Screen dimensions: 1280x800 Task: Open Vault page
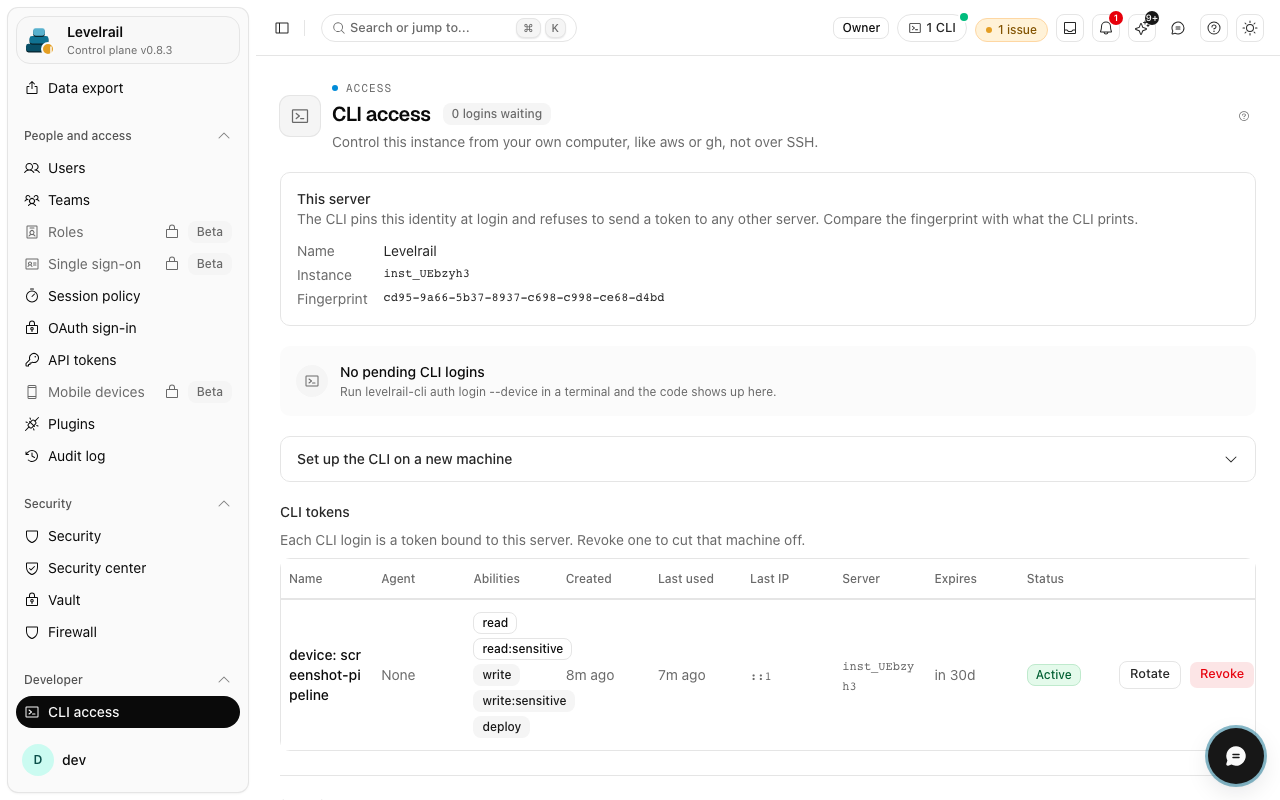coord(128,600)
